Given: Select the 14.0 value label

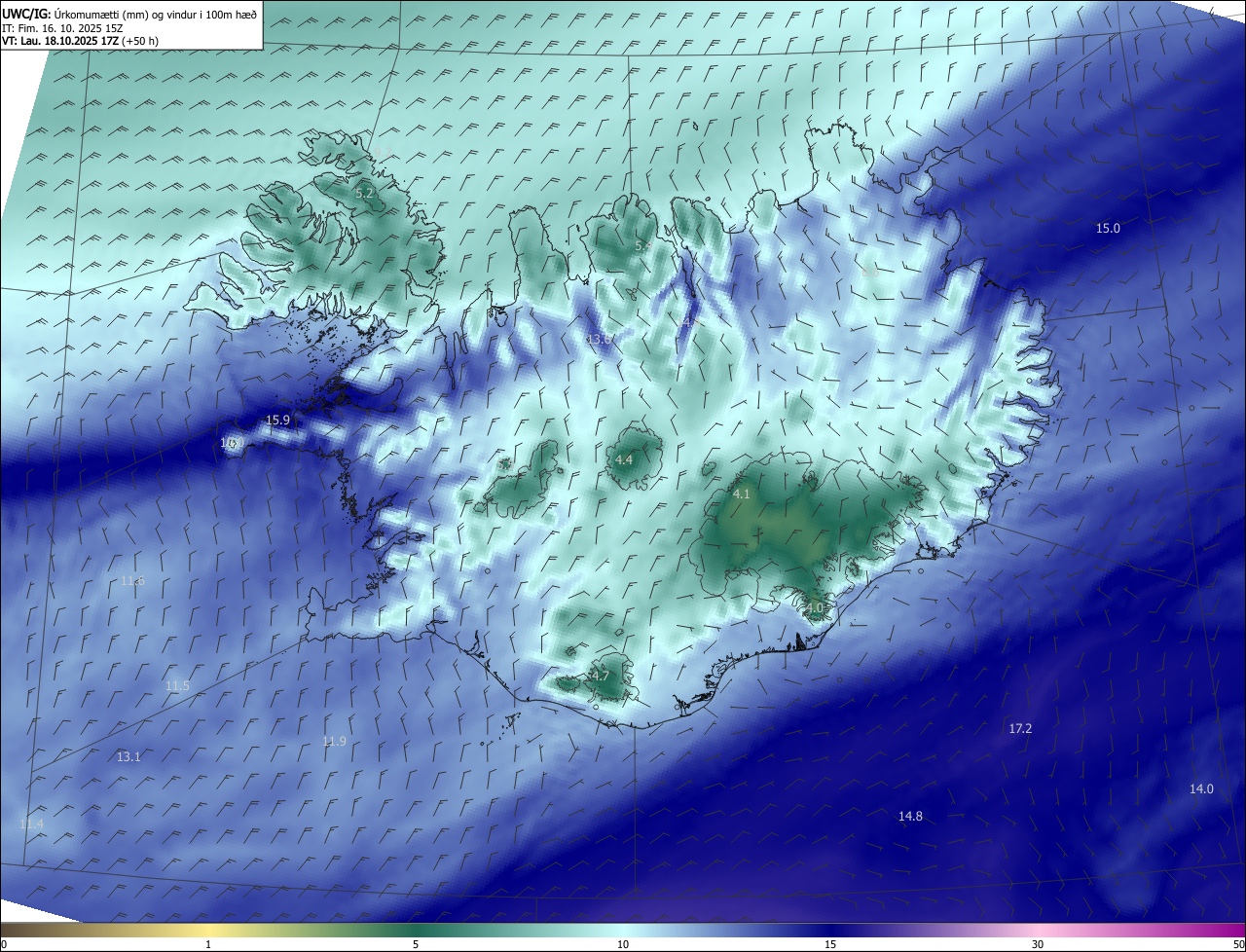Looking at the screenshot, I should tap(1201, 789).
